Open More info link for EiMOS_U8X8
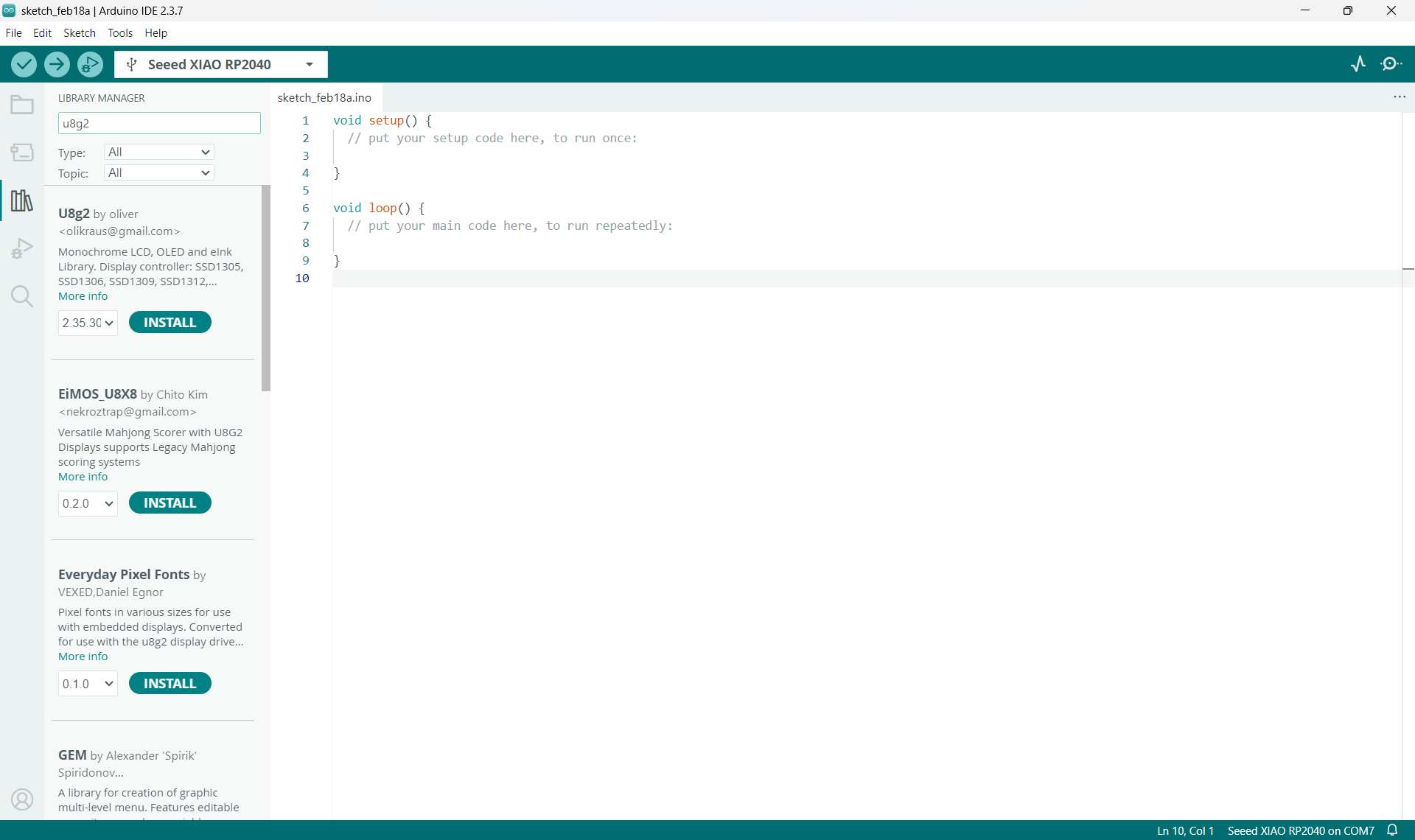1415x840 pixels. coord(83,477)
